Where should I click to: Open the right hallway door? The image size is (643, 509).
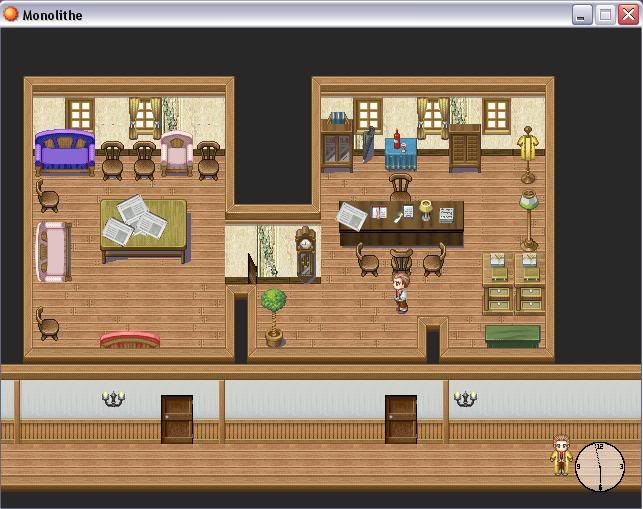(401, 418)
